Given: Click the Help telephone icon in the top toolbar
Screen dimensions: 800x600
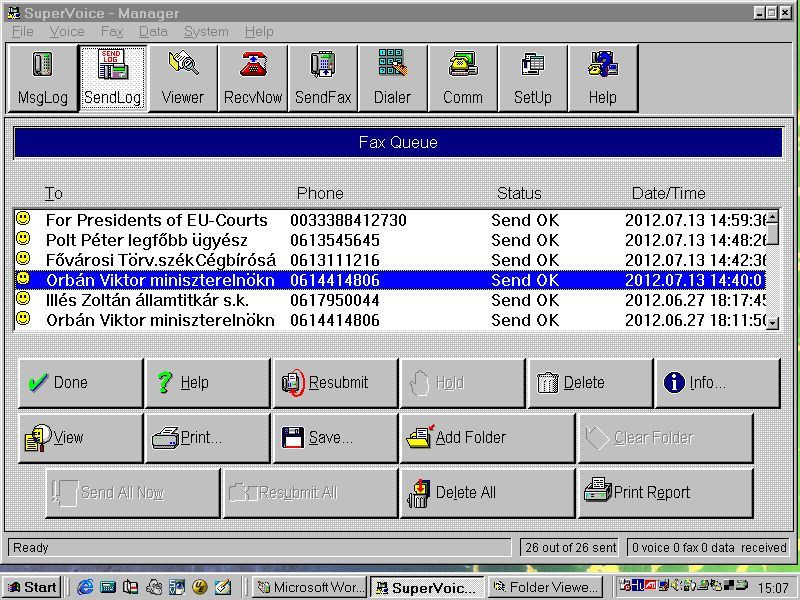Looking at the screenshot, I should [603, 78].
